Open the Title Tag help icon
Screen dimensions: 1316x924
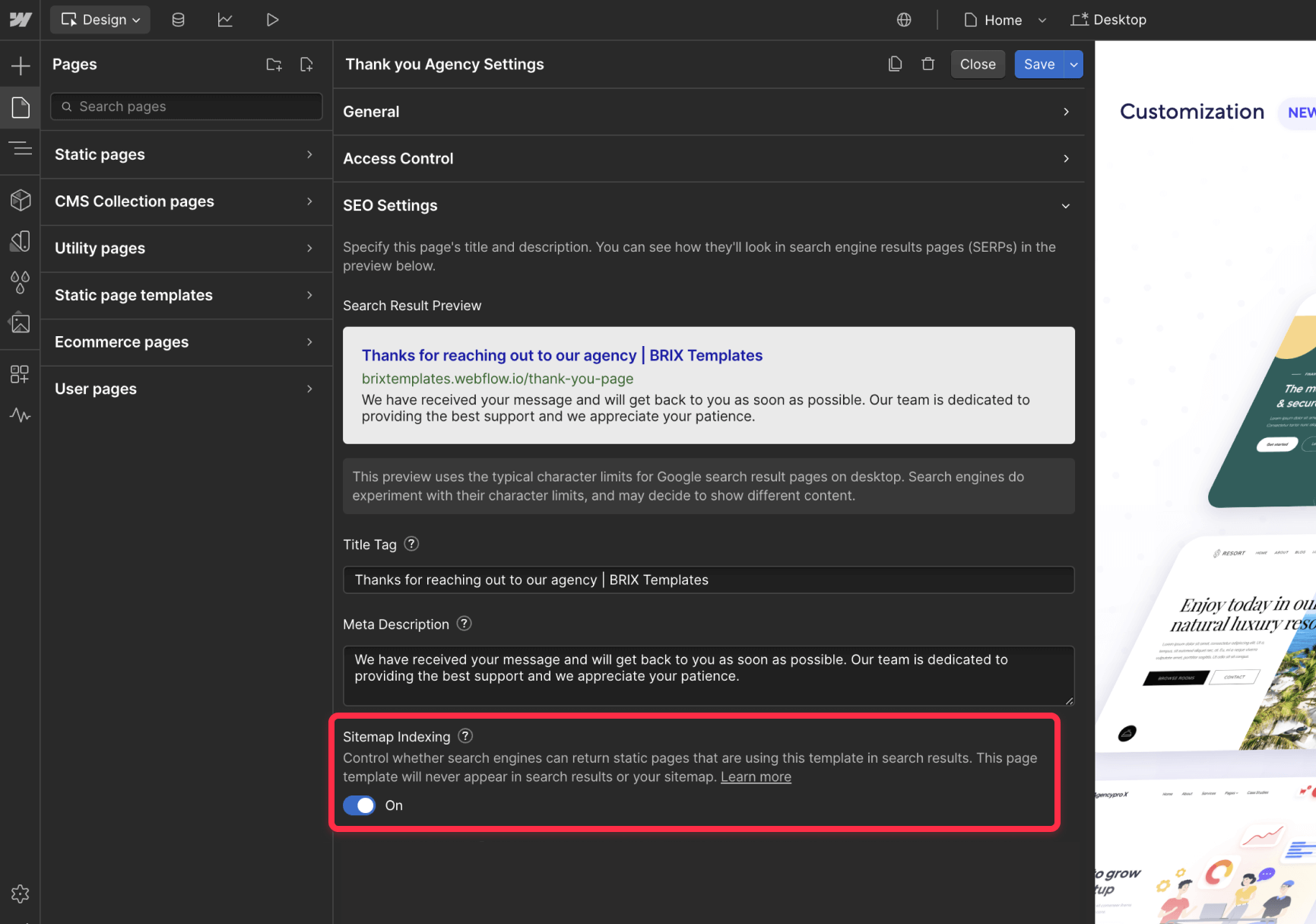411,544
